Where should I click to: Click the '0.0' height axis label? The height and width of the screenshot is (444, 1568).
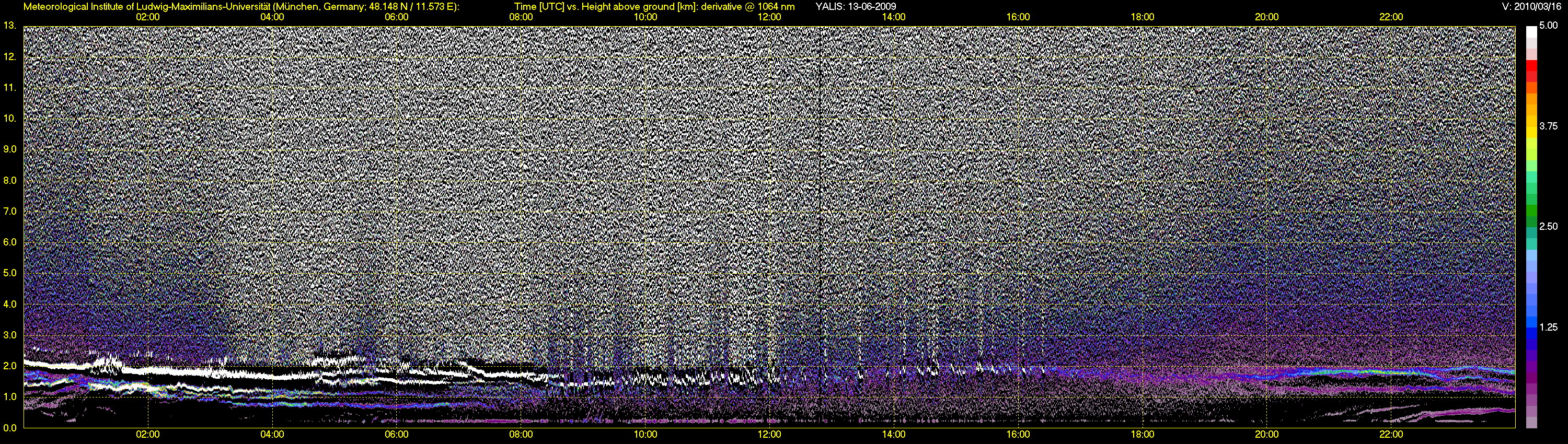tap(10, 428)
